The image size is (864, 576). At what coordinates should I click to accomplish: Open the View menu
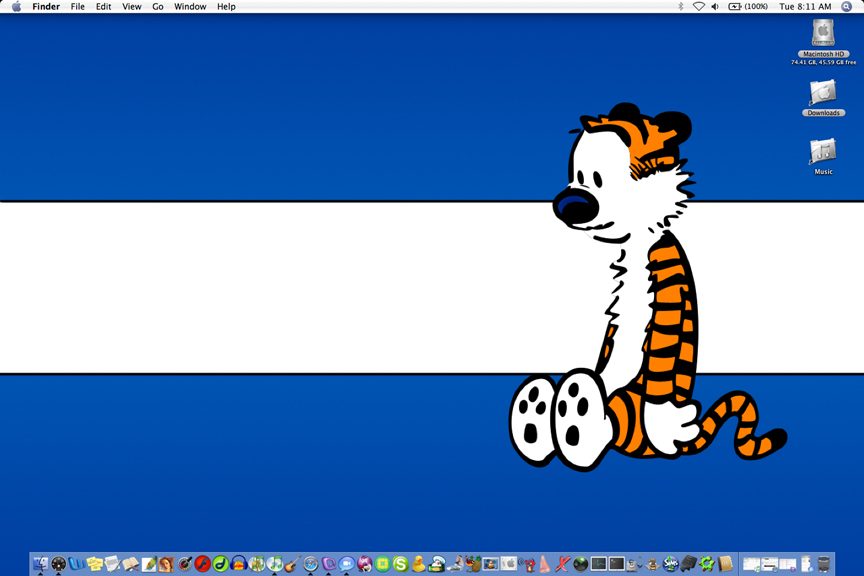[x=132, y=7]
